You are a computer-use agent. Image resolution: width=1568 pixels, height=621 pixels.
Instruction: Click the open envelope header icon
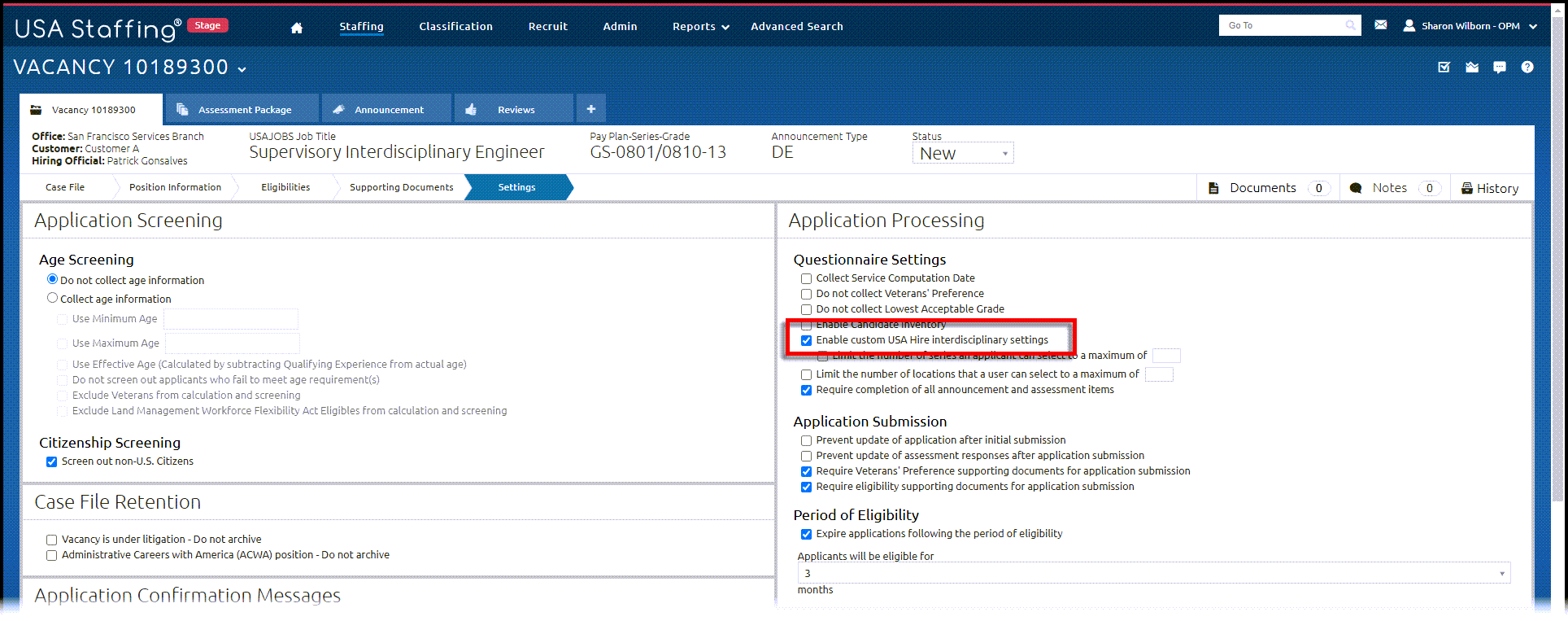pos(1472,68)
